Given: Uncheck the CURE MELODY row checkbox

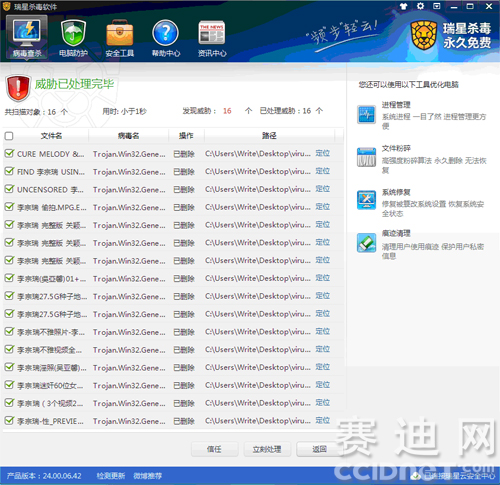Looking at the screenshot, I should tap(9, 153).
